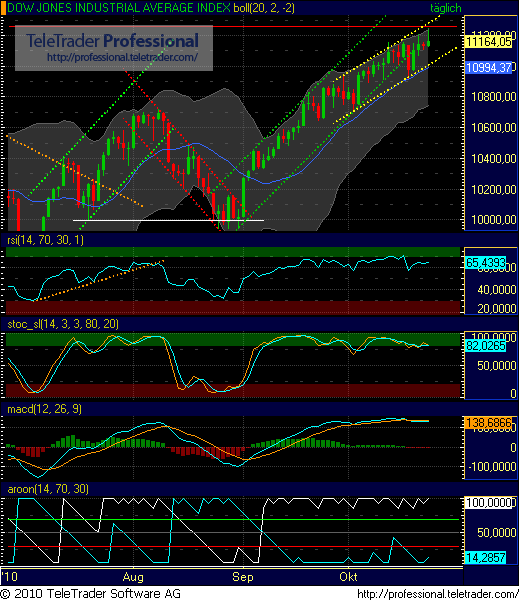
Task: Click the cyan 14,2857 Aroon value
Action: tap(486, 557)
